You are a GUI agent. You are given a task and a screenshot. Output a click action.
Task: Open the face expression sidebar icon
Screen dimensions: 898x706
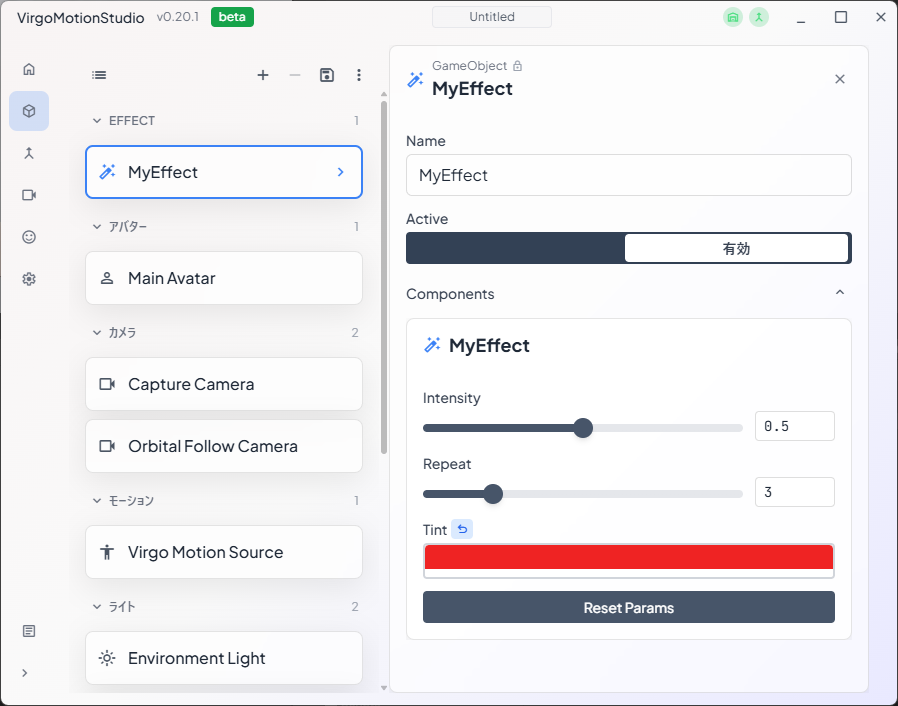pyautogui.click(x=29, y=237)
